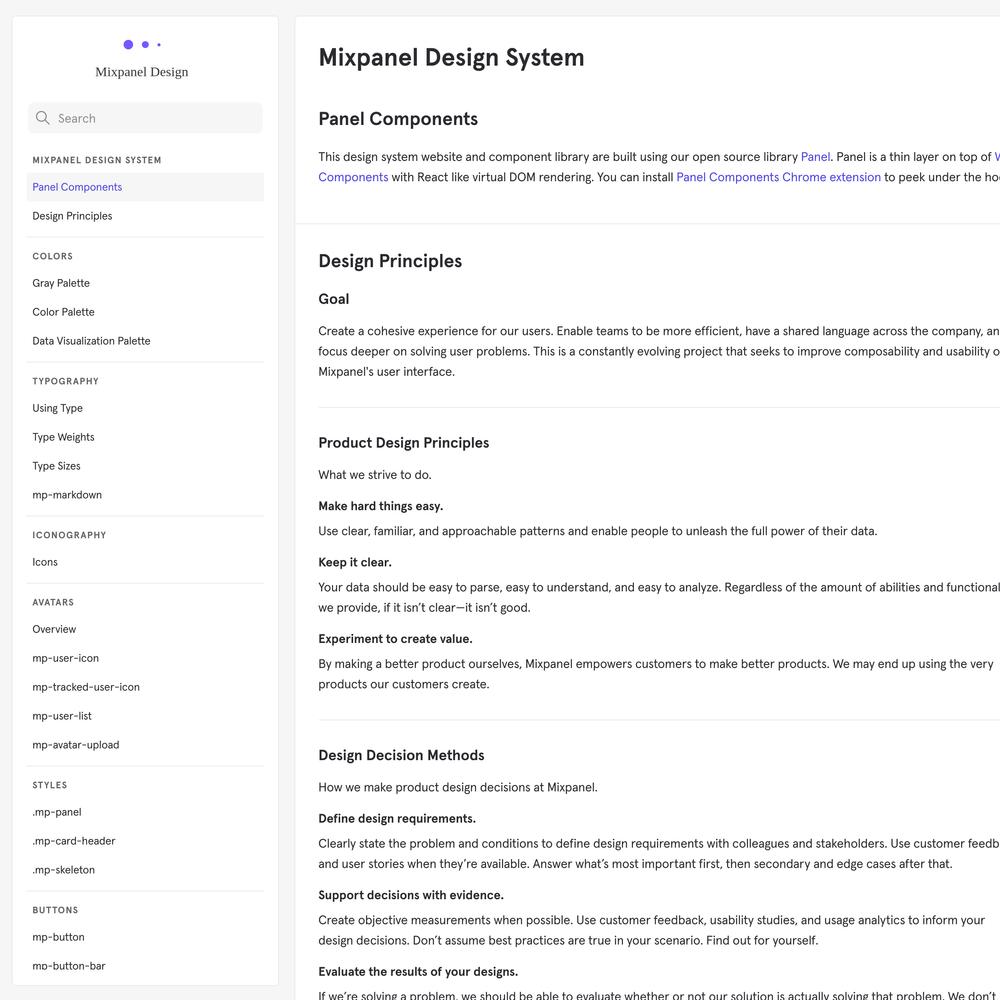Click the "Experiment to create value." text
This screenshot has height=1000, width=1000.
(x=395, y=639)
